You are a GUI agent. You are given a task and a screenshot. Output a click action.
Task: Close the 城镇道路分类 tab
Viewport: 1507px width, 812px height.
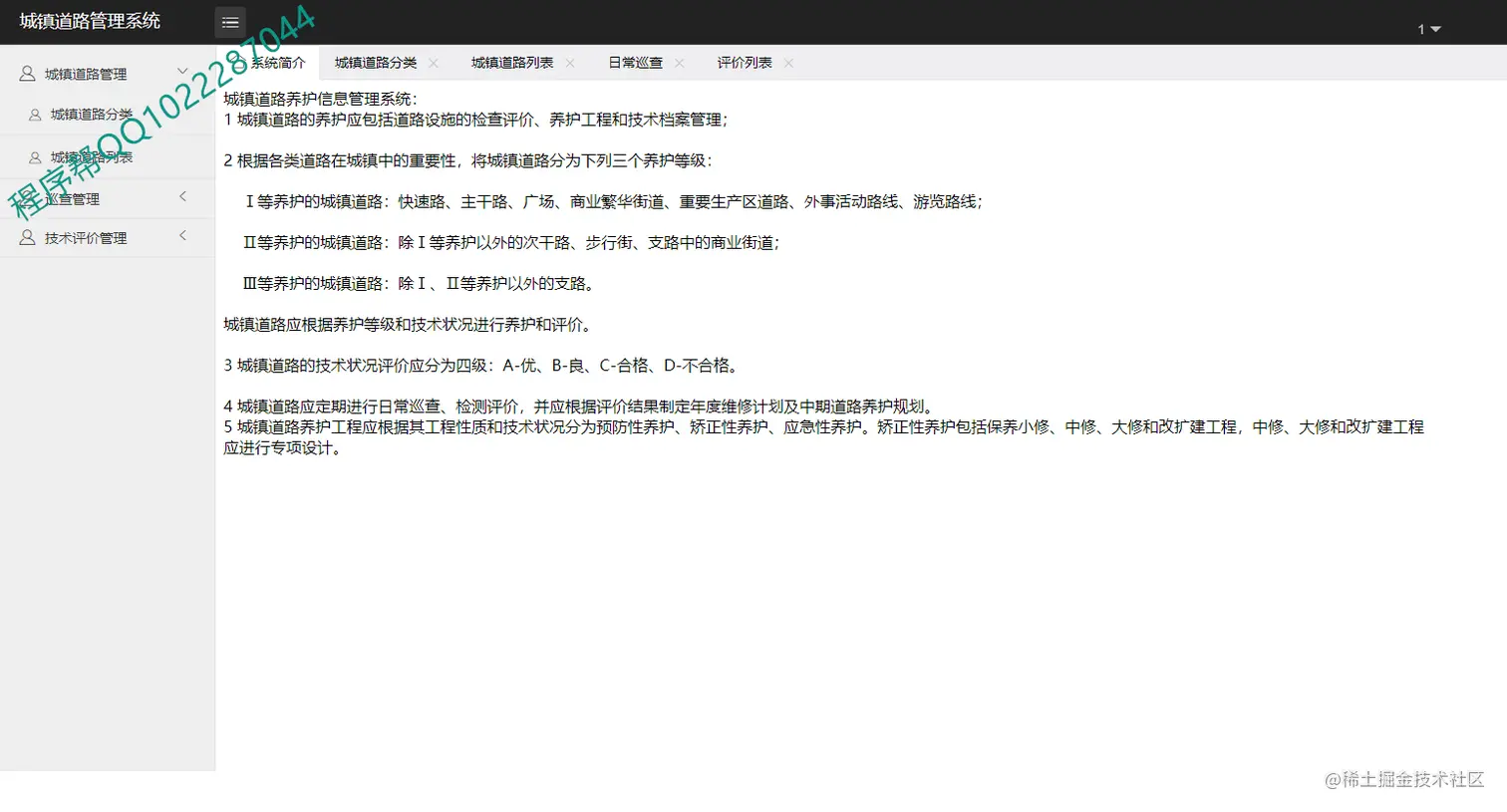click(x=433, y=62)
